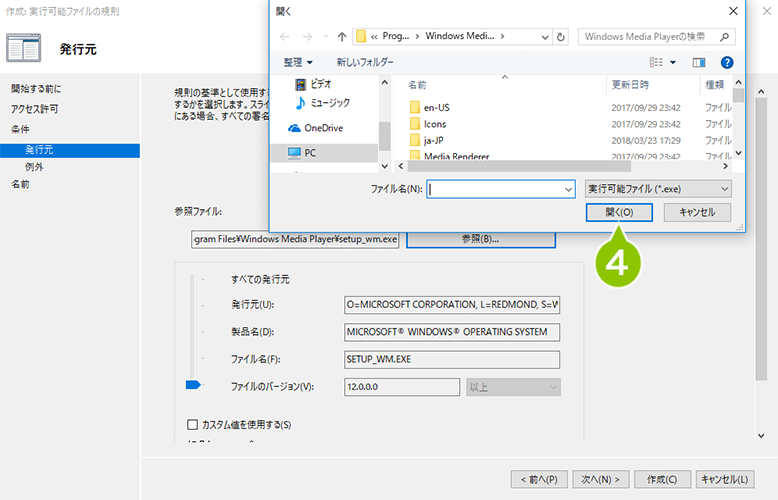The image size is (778, 500).
Task: Cancel the Open dialog with キャンセル
Action: (x=697, y=212)
